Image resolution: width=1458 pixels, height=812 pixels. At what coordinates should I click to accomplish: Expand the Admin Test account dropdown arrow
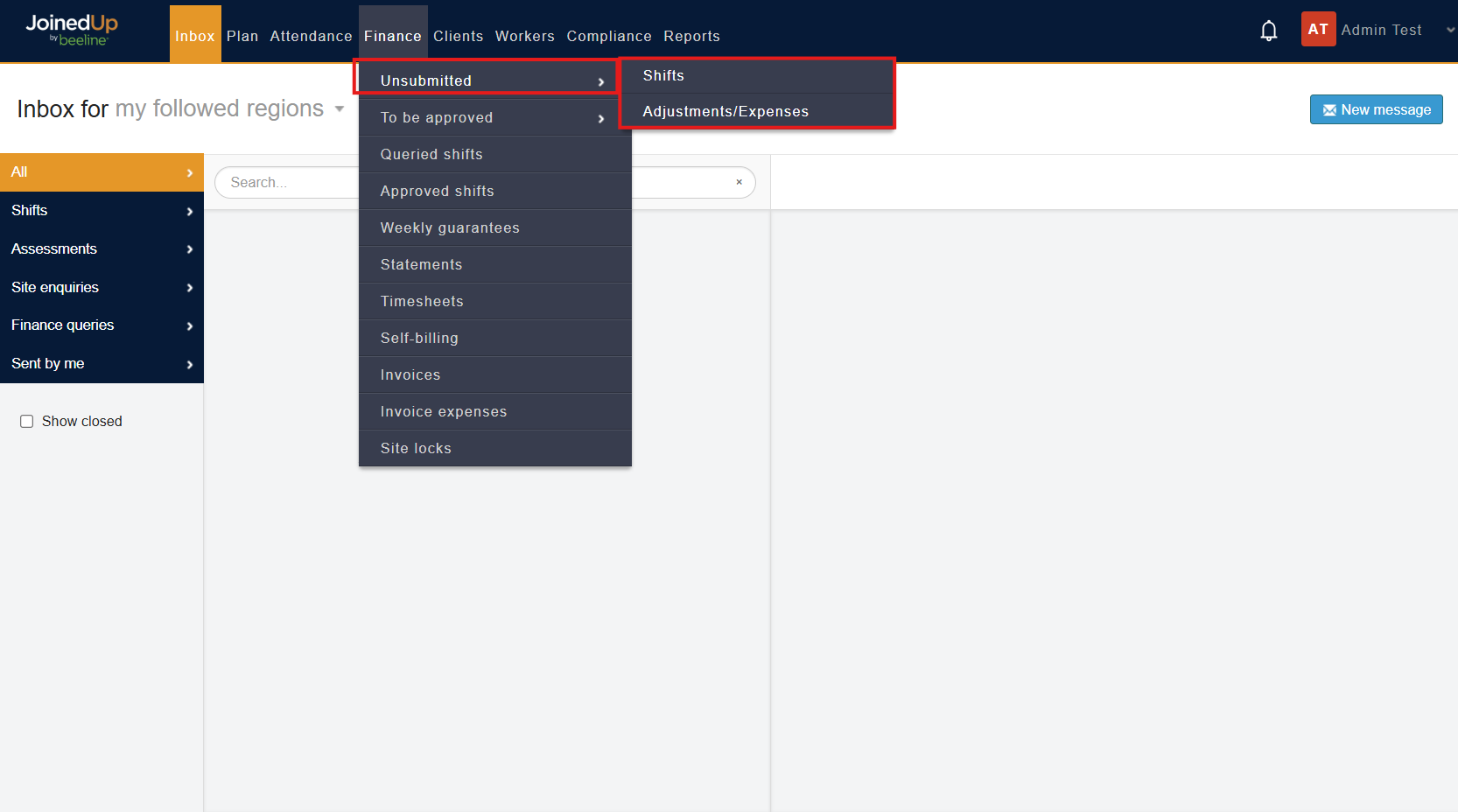(1450, 30)
